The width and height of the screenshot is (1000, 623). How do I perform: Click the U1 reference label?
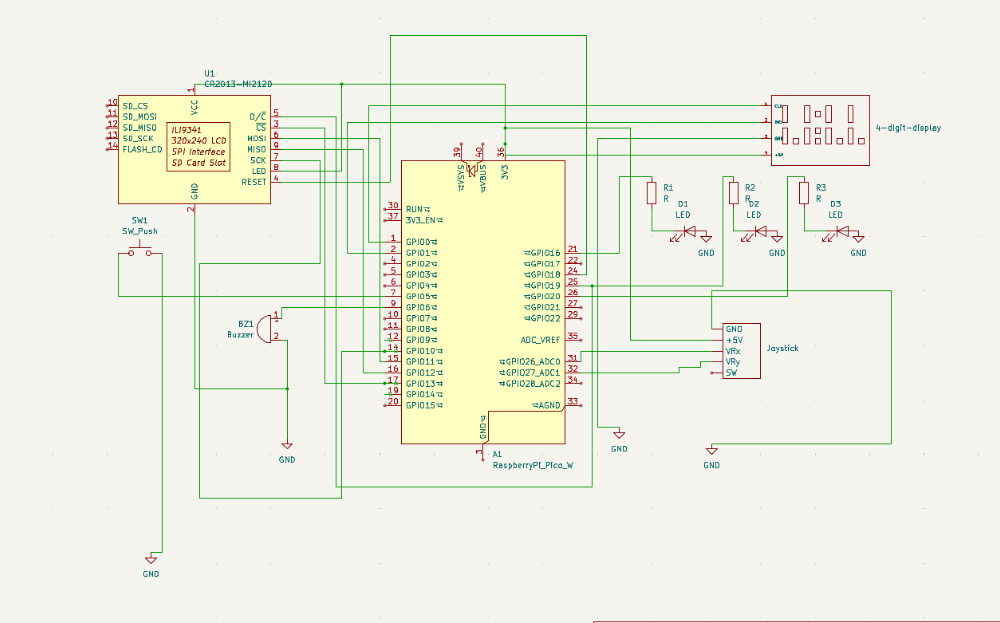pyautogui.click(x=210, y=73)
